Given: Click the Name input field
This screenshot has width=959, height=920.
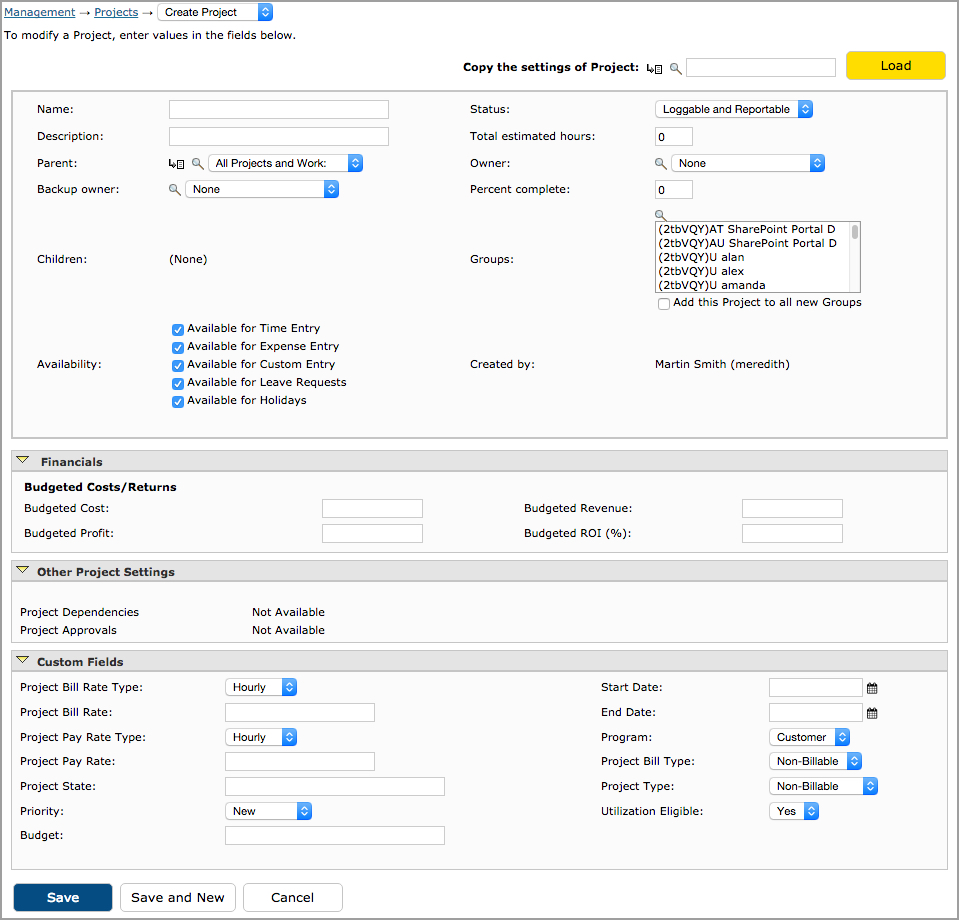Looking at the screenshot, I should [x=279, y=109].
